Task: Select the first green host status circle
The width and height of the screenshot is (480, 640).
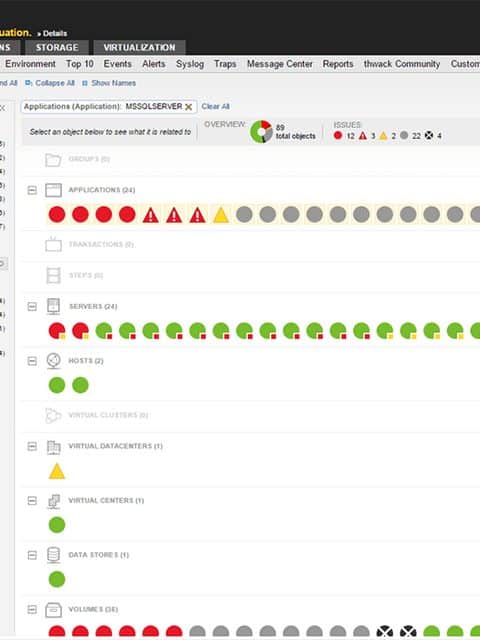Action: [57, 385]
